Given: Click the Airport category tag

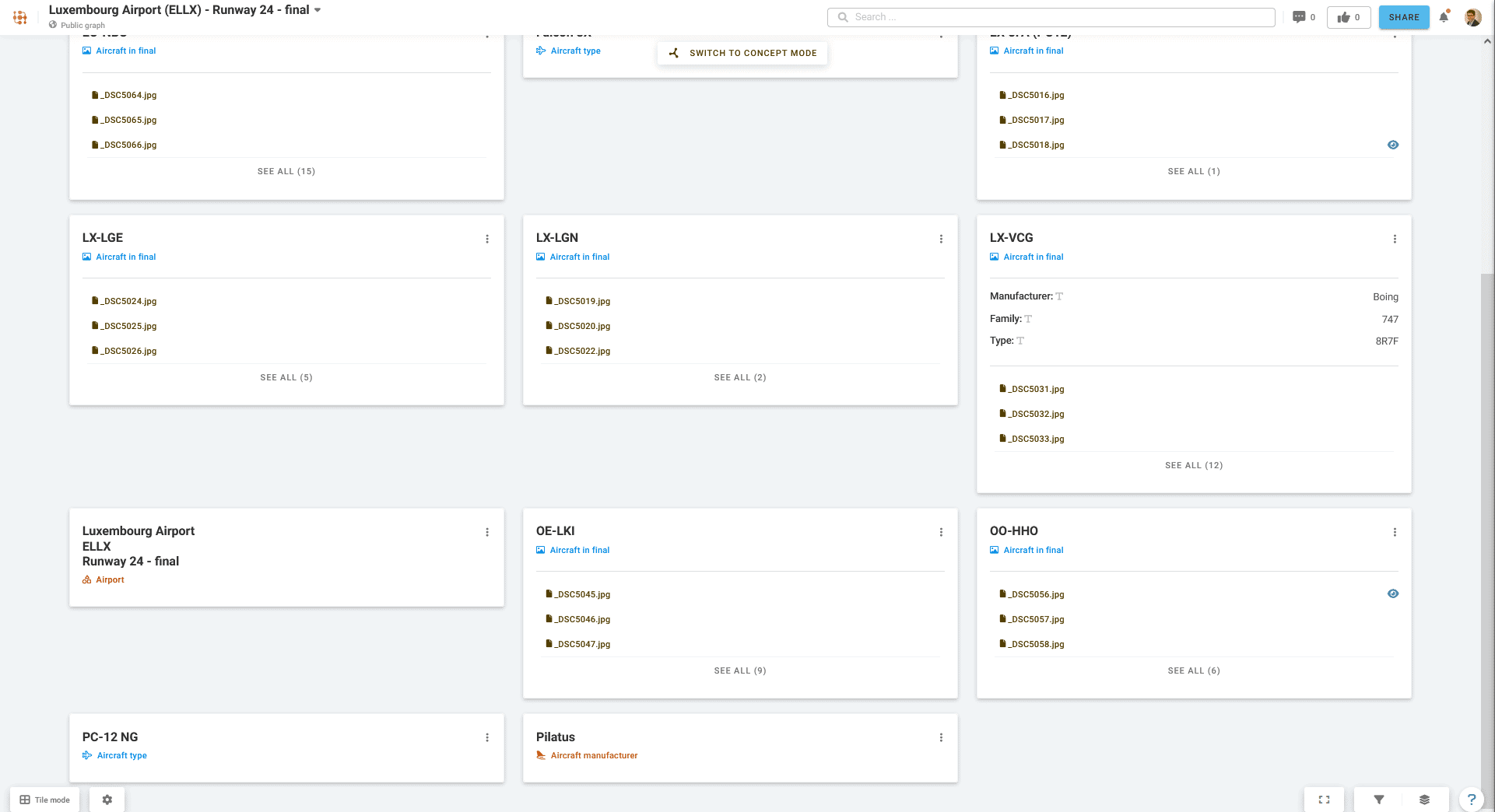Looking at the screenshot, I should tap(104, 579).
